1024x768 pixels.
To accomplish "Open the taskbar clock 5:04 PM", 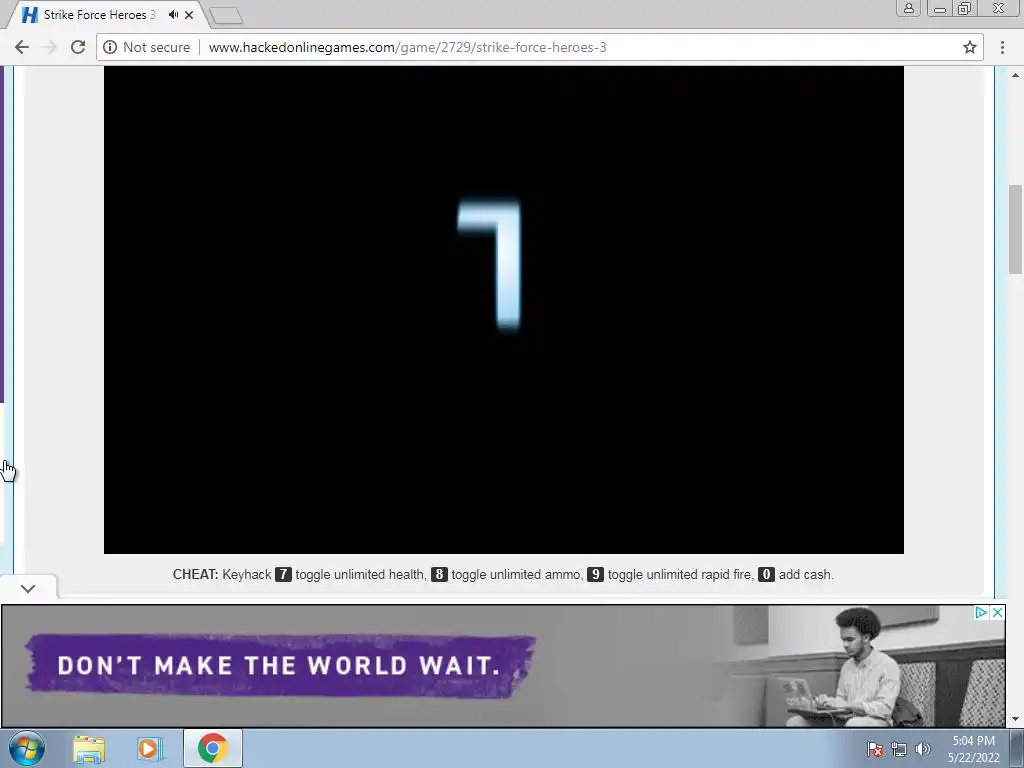I will (x=973, y=749).
